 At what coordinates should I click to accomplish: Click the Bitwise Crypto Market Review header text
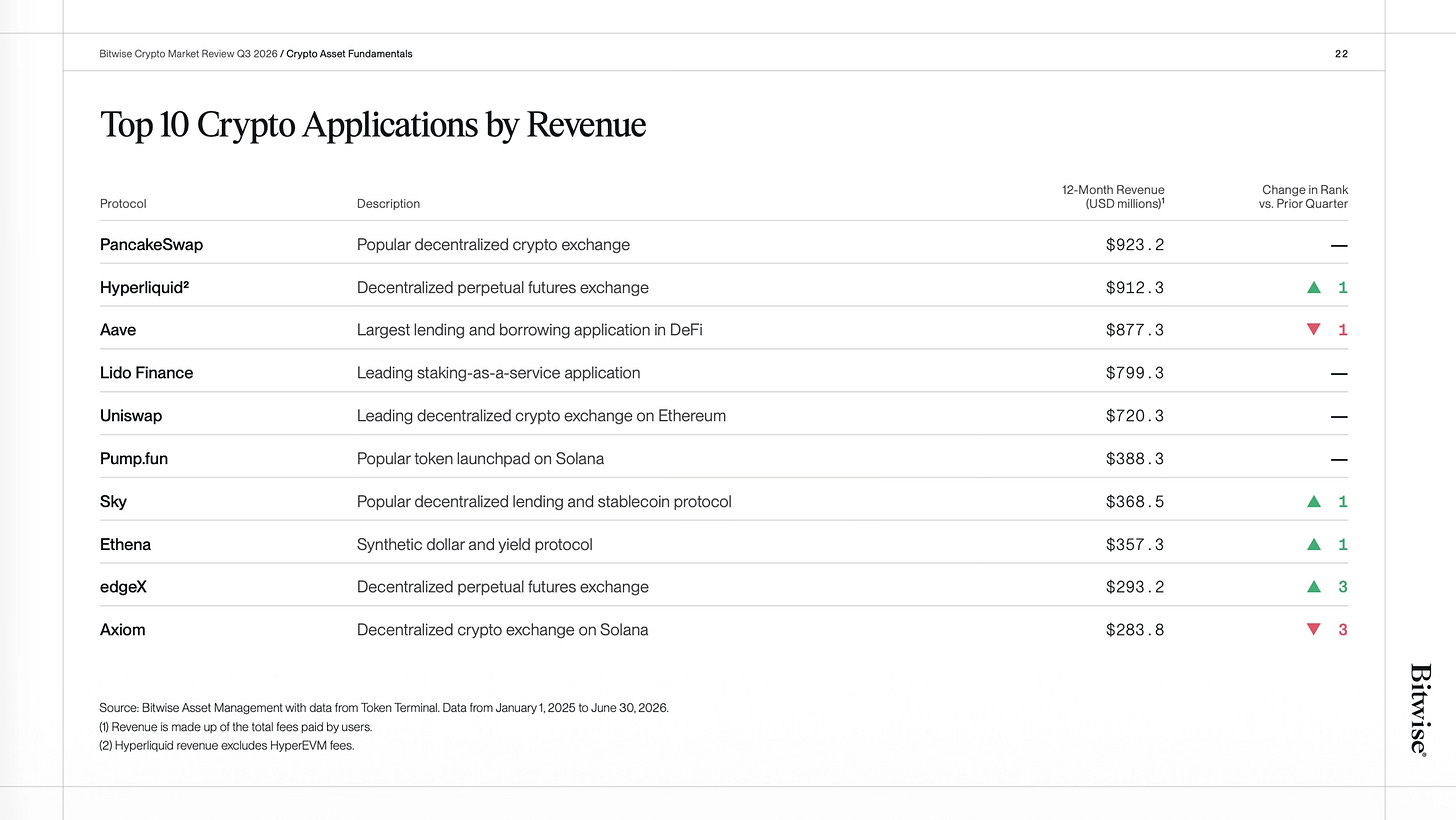click(x=188, y=54)
